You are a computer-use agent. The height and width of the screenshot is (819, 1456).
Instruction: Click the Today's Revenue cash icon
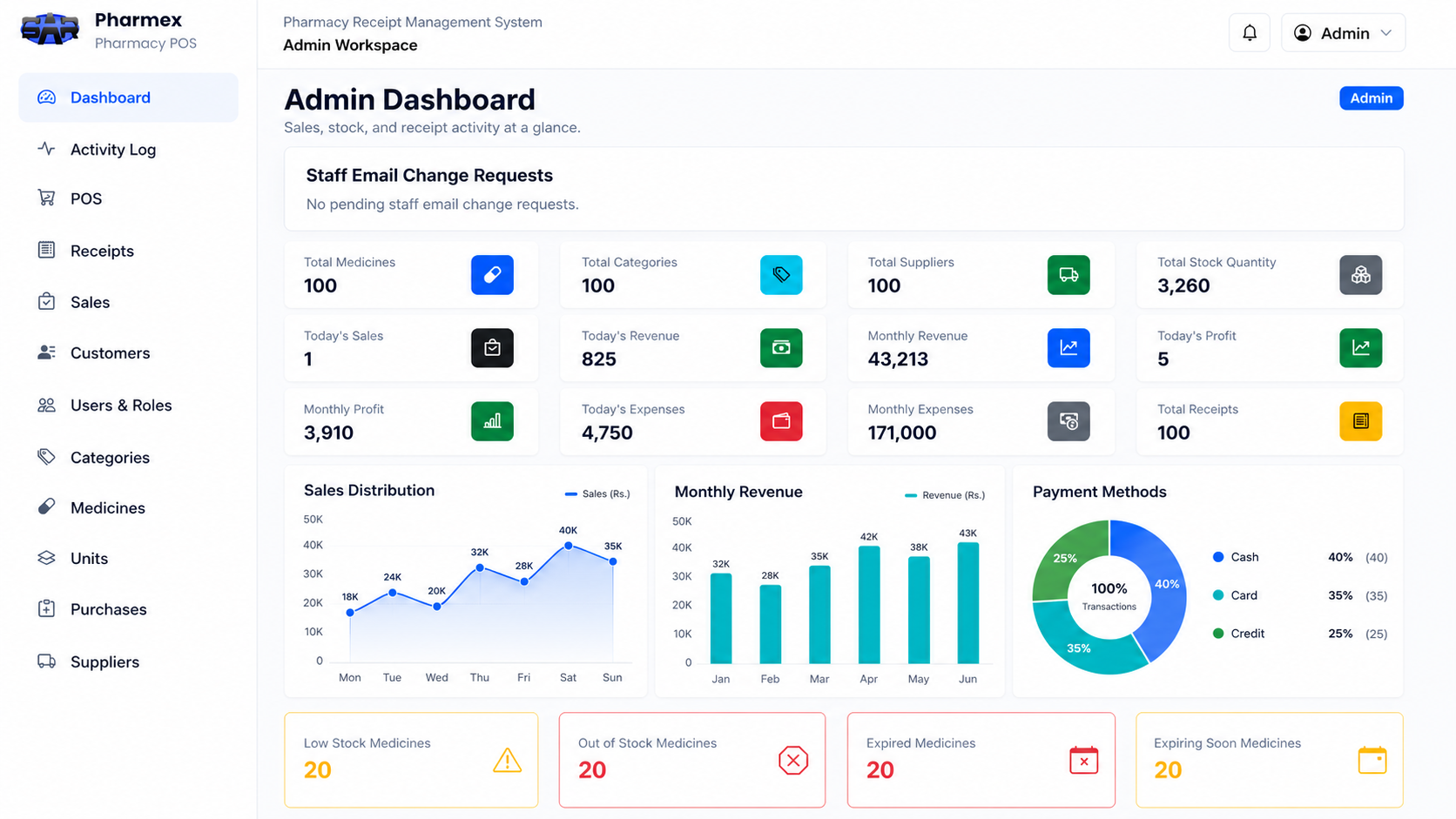(x=781, y=348)
